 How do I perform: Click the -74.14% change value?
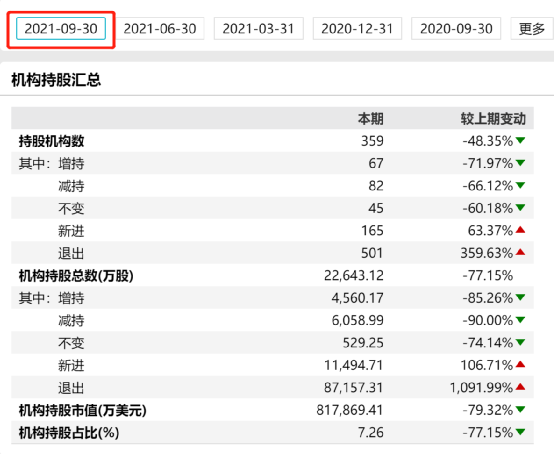click(x=488, y=343)
